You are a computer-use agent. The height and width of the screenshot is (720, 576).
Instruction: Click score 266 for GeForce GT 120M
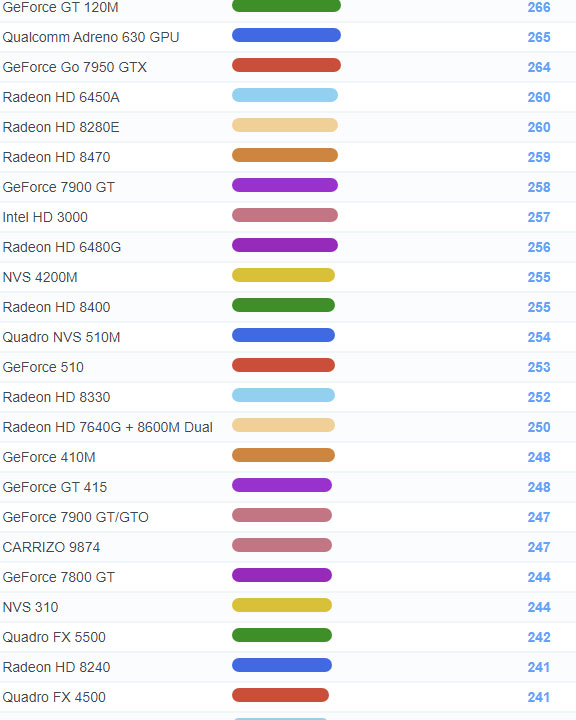[539, 7]
